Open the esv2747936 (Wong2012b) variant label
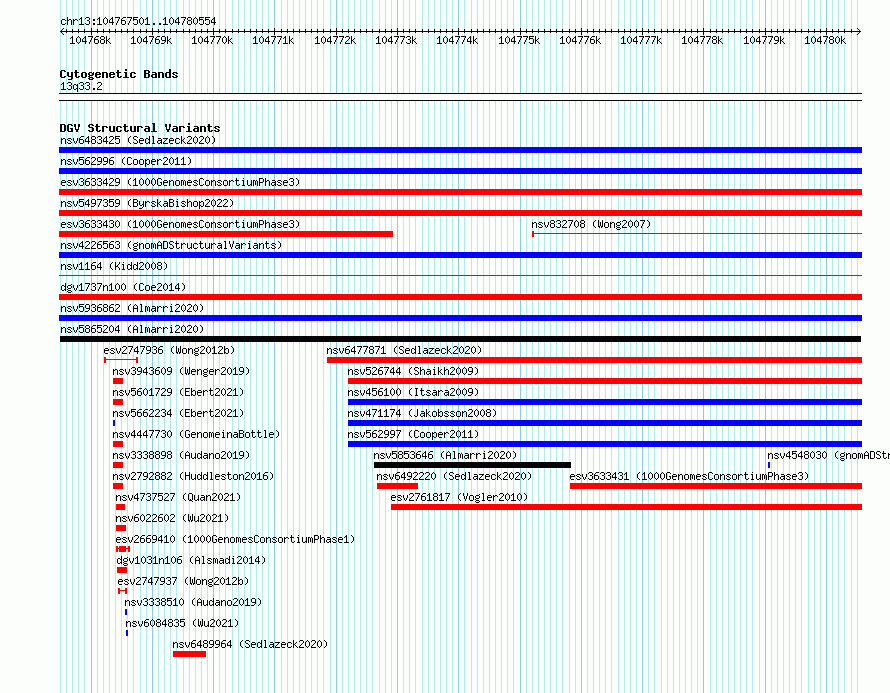890x693 pixels. click(169, 350)
